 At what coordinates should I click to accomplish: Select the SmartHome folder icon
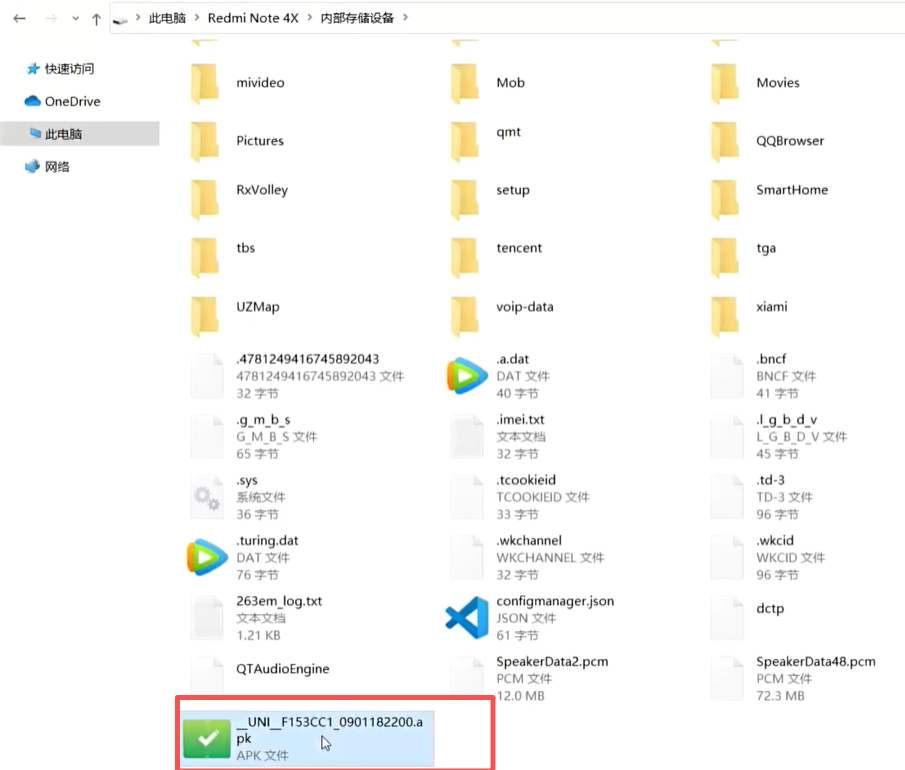click(725, 200)
